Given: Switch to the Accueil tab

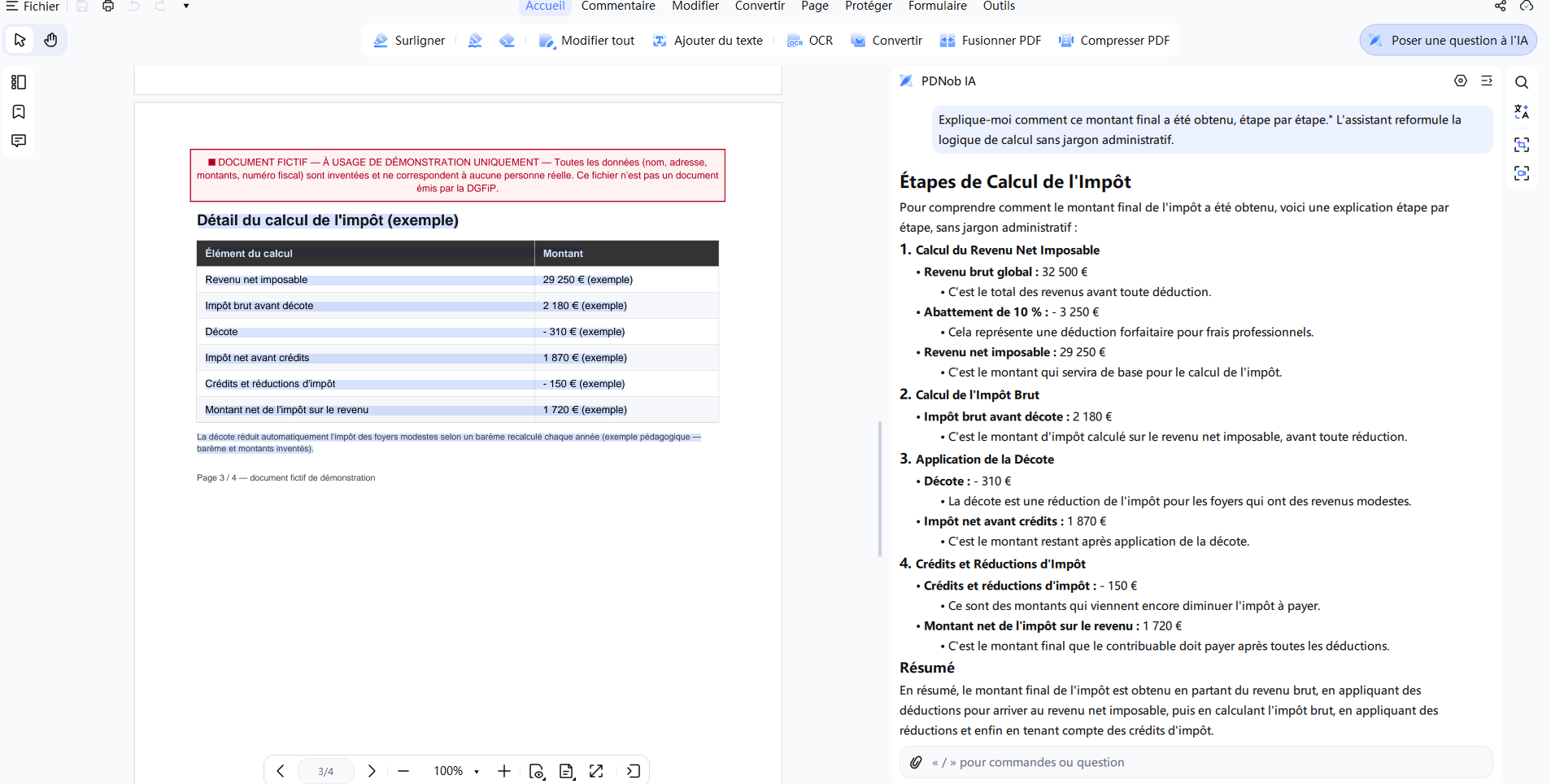Looking at the screenshot, I should coord(545,7).
